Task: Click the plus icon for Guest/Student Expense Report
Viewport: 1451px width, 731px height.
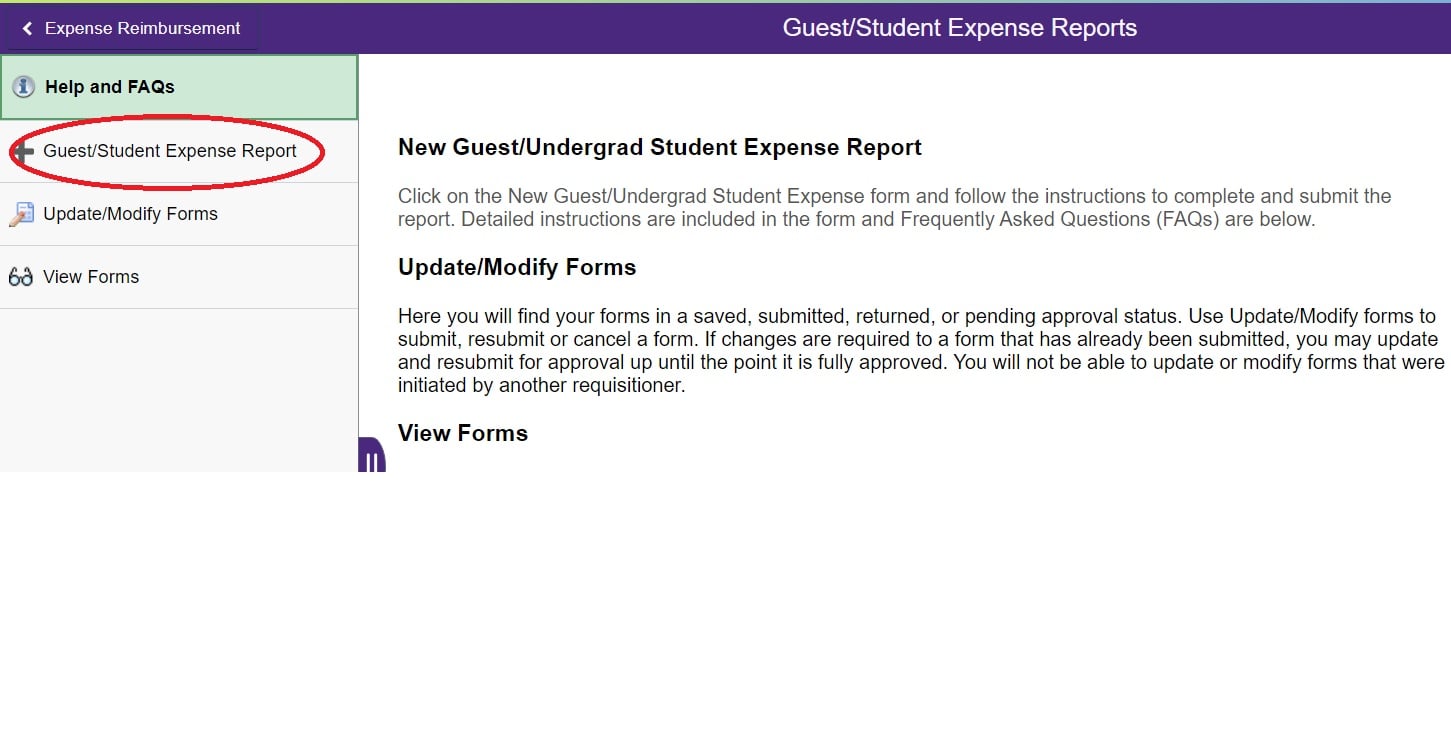Action: click(x=23, y=152)
